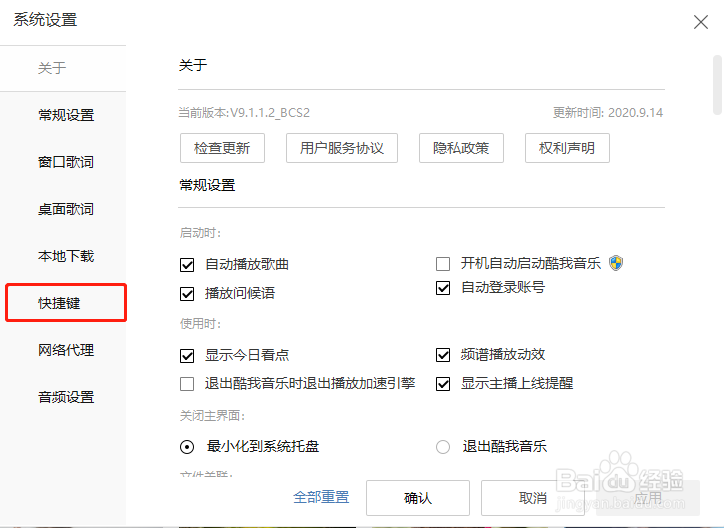
Task: Open 本地下载 settings
Action: tap(66, 256)
